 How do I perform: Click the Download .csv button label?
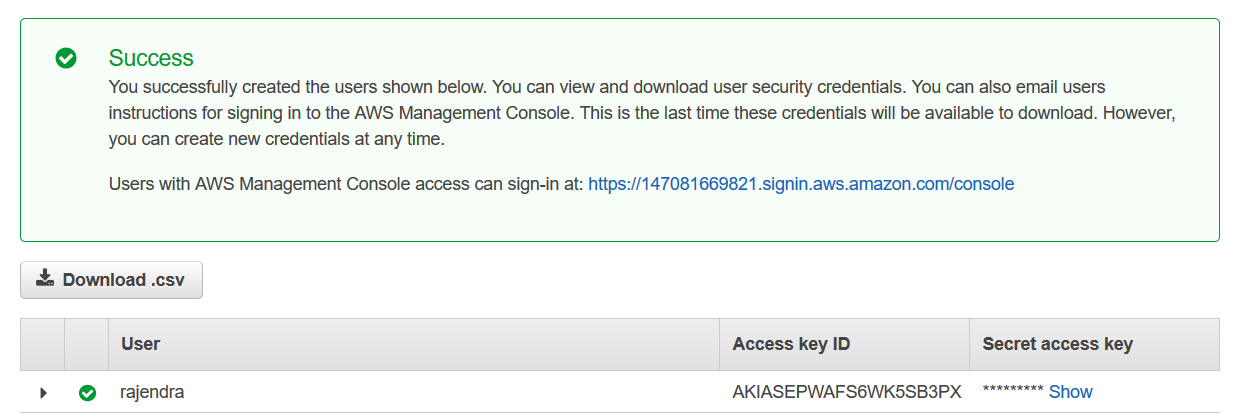tap(123, 280)
